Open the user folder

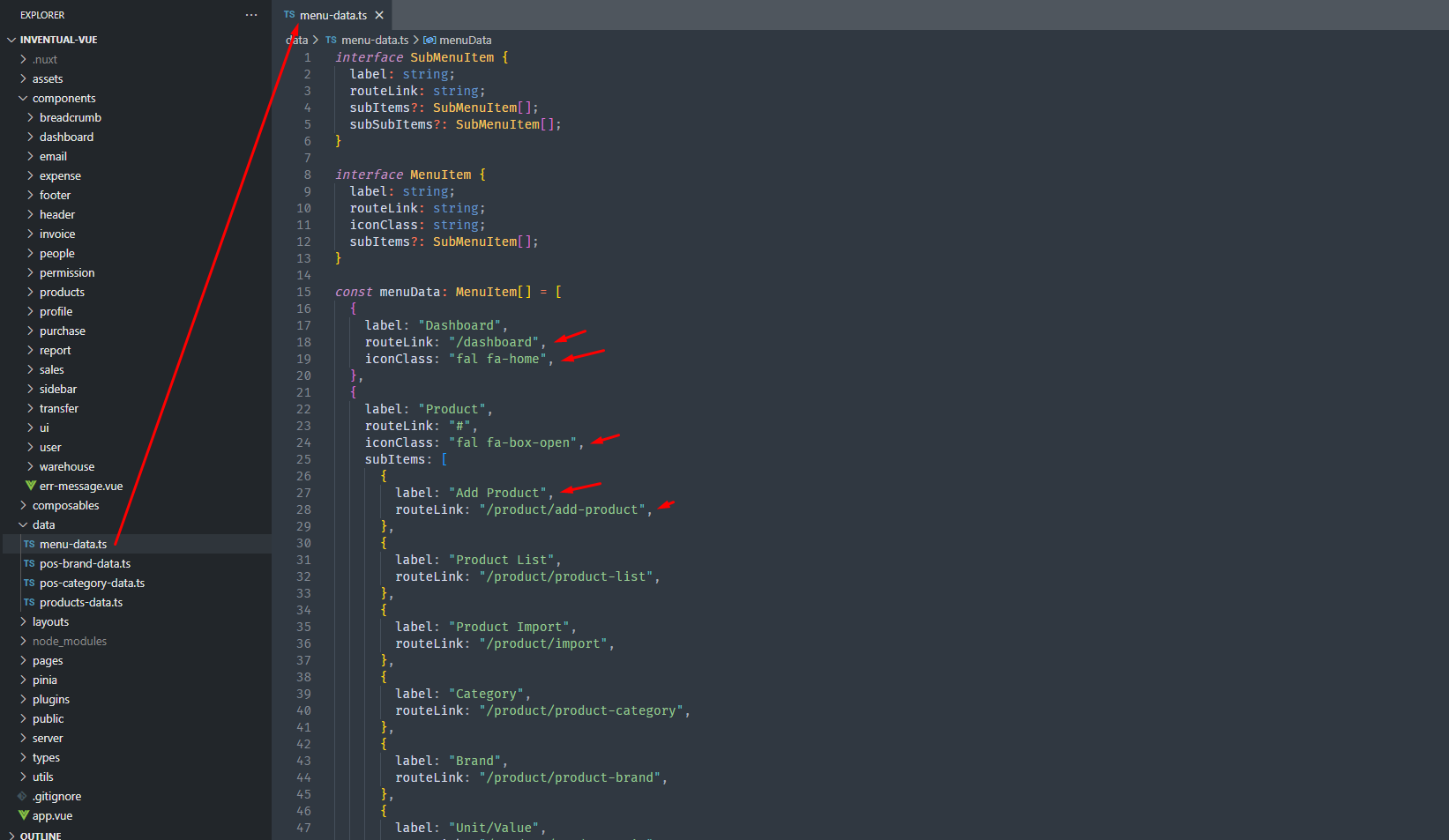coord(50,447)
